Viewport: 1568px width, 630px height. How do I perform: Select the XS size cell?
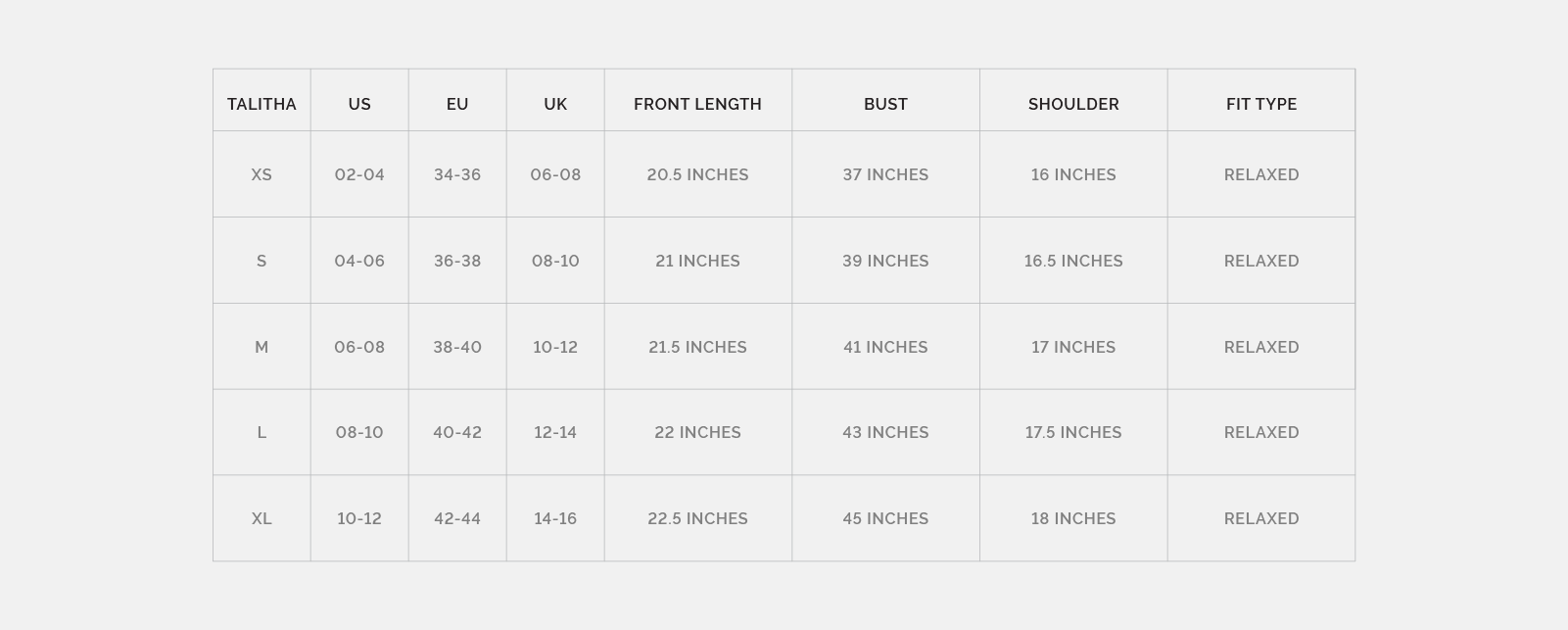[x=261, y=174]
